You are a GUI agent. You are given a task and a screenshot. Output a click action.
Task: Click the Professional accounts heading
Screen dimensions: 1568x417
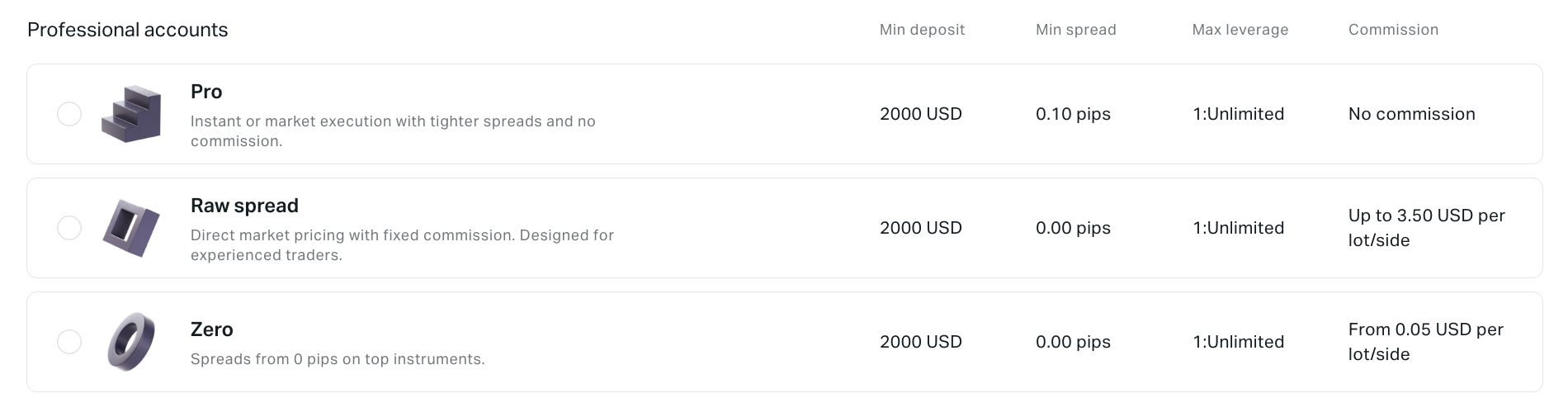click(x=128, y=30)
